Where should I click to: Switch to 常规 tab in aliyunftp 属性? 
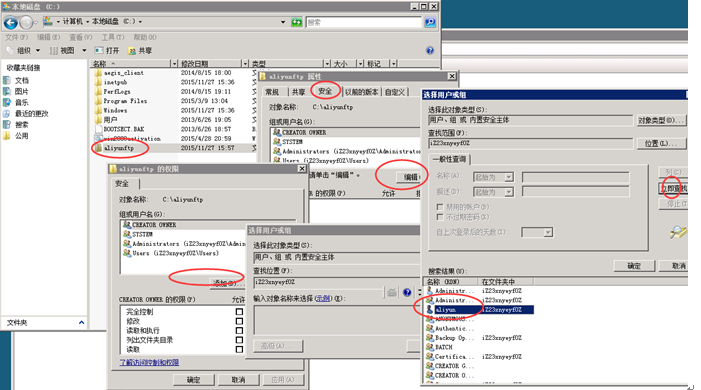point(272,92)
